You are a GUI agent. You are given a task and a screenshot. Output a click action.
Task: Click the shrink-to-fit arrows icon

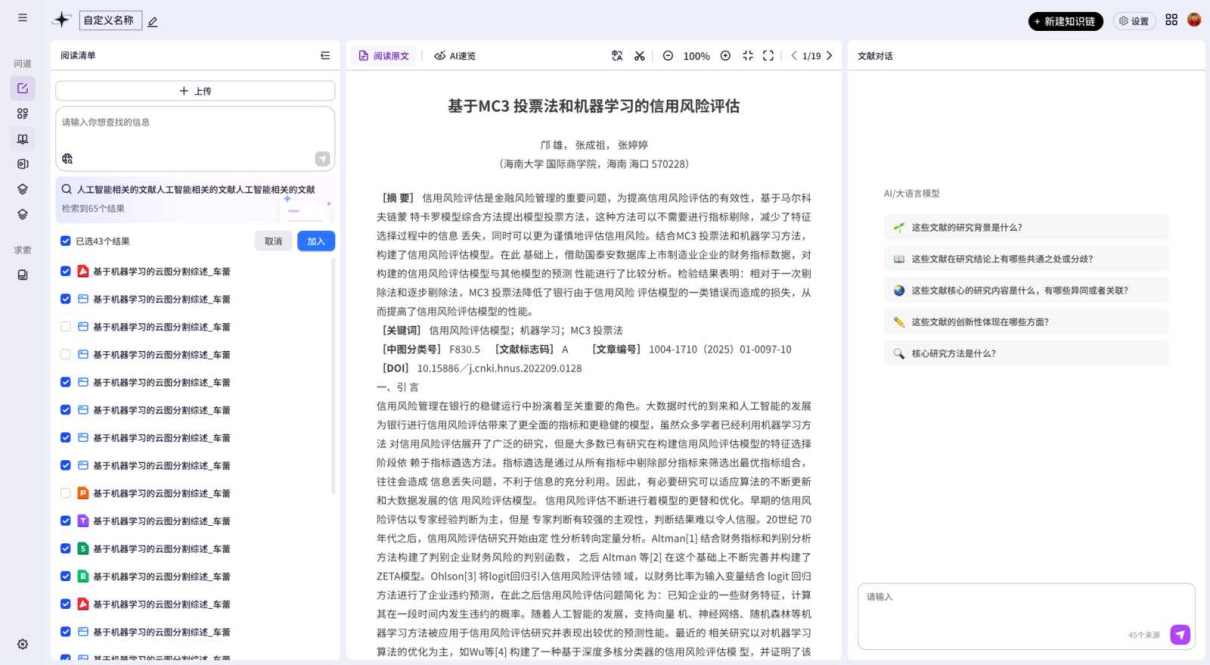pos(747,56)
